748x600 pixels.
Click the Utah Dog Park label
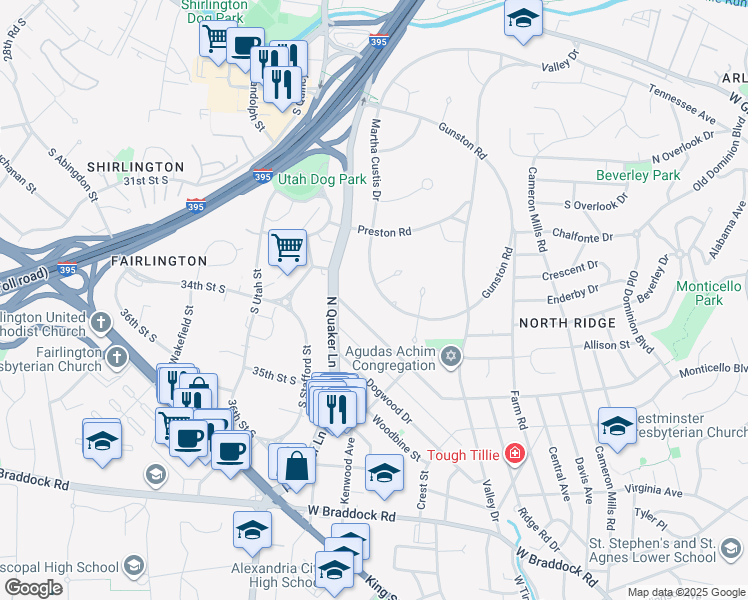[322, 179]
